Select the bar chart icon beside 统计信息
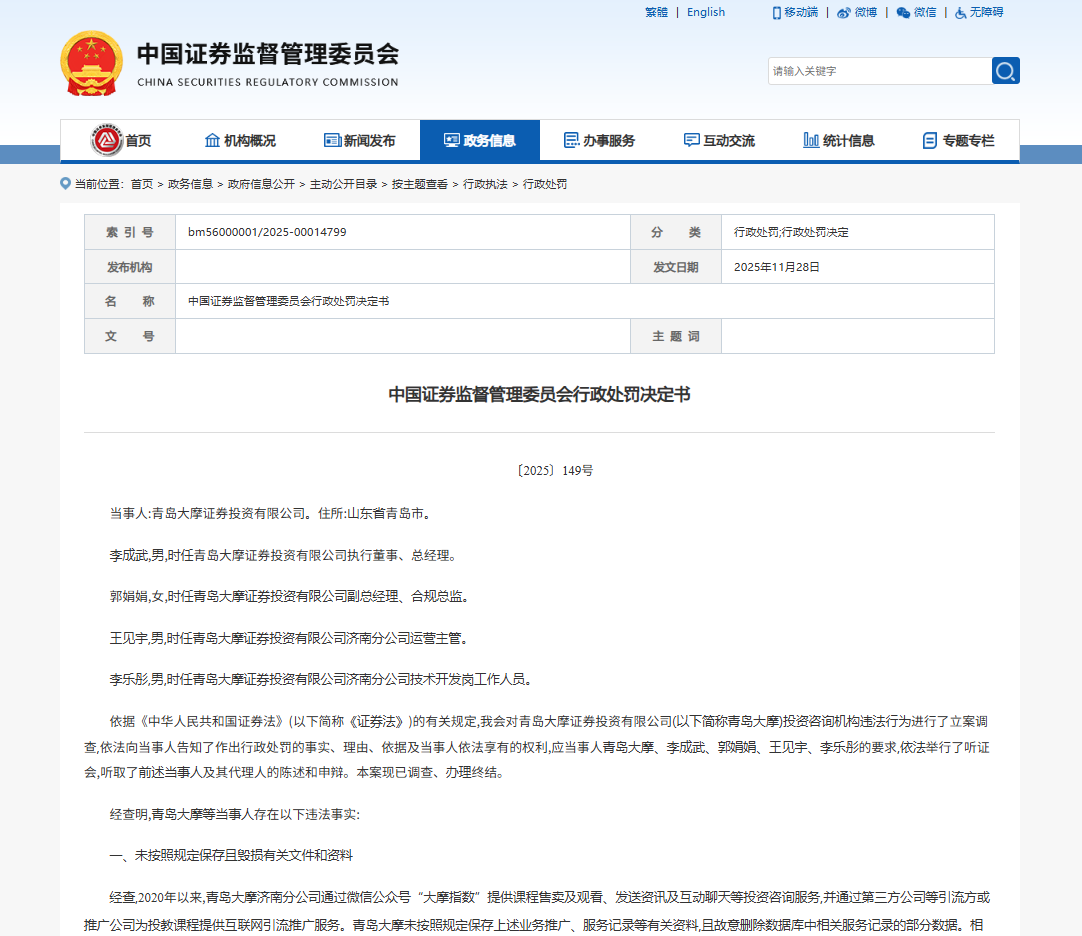This screenshot has height=936, width=1082. click(810, 140)
